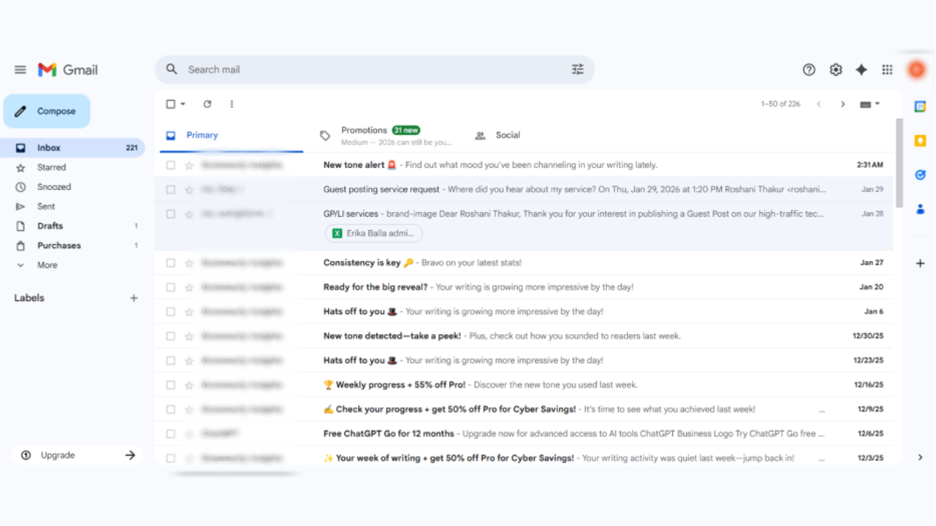Open the select dropdown arrow beside checkbox
The image size is (936, 526).
tap(183, 104)
